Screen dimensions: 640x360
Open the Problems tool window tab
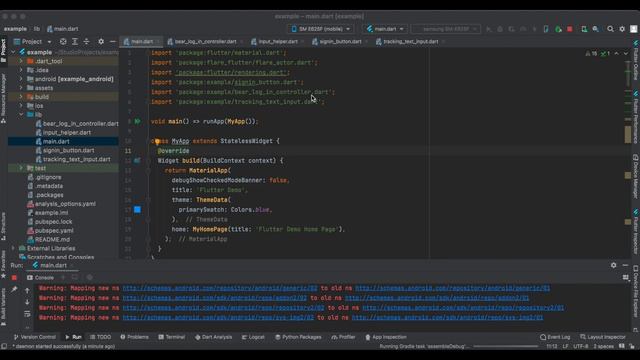click(134, 337)
